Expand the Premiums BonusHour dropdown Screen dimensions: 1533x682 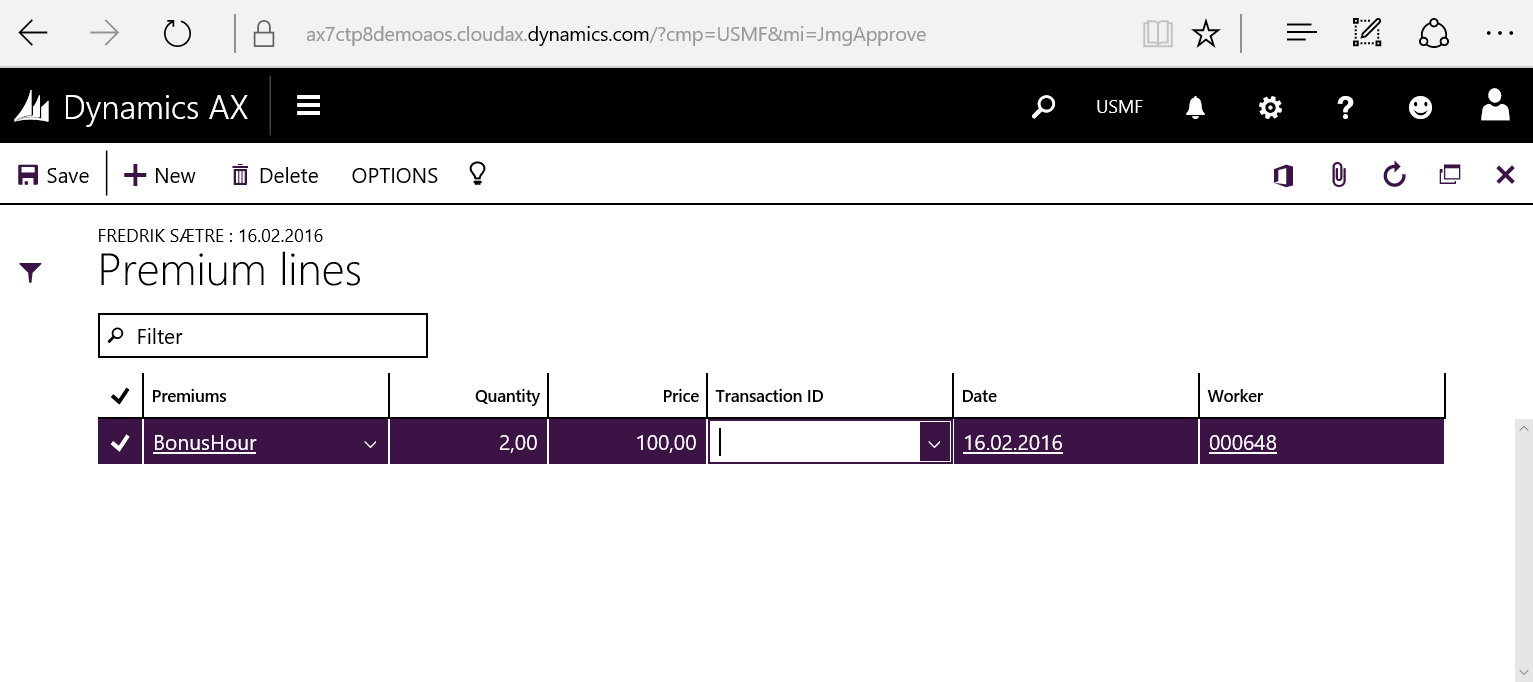tap(370, 444)
